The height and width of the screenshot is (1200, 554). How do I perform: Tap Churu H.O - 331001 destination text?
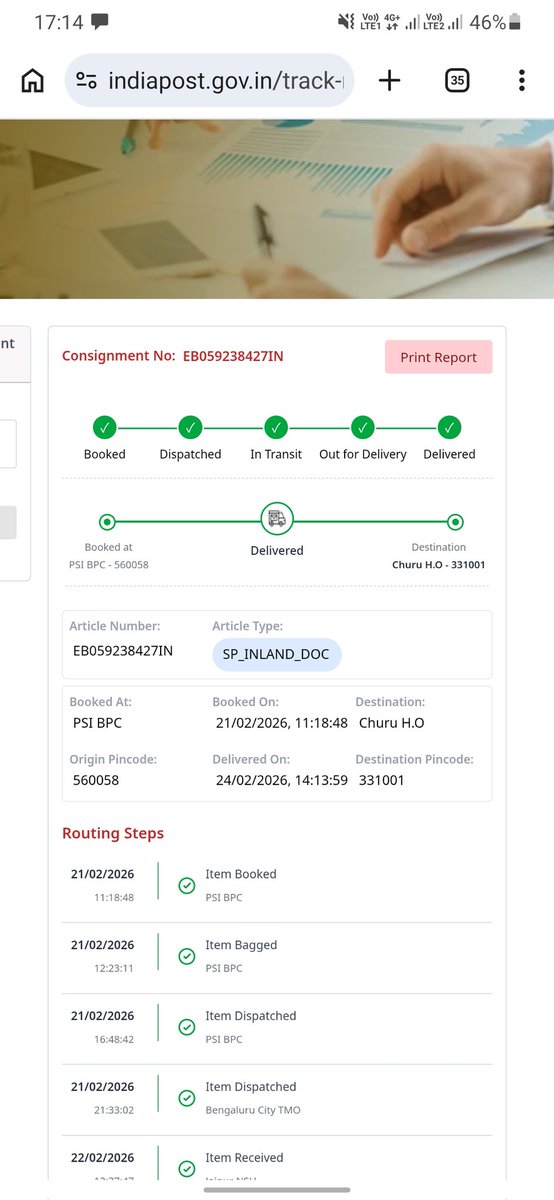(439, 565)
